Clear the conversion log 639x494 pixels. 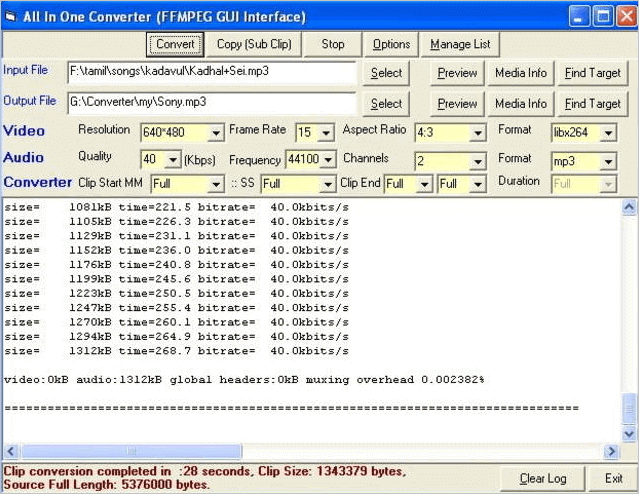(543, 479)
